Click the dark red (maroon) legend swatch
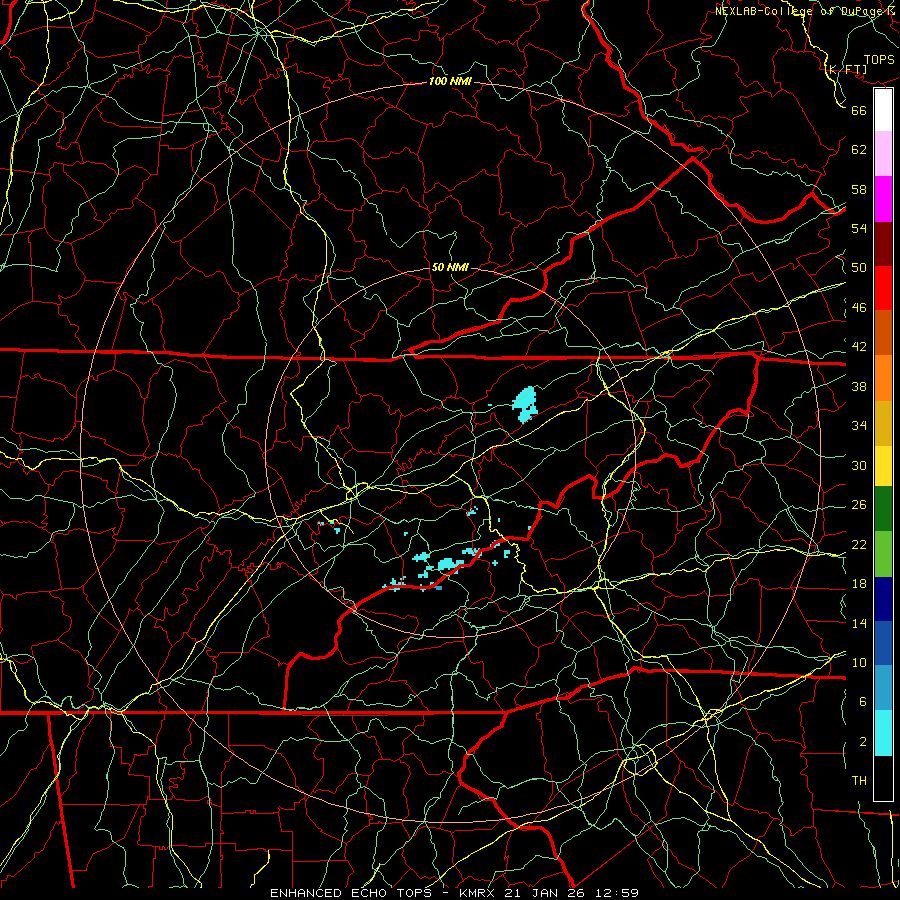Screen dimensions: 900x900 (883, 244)
